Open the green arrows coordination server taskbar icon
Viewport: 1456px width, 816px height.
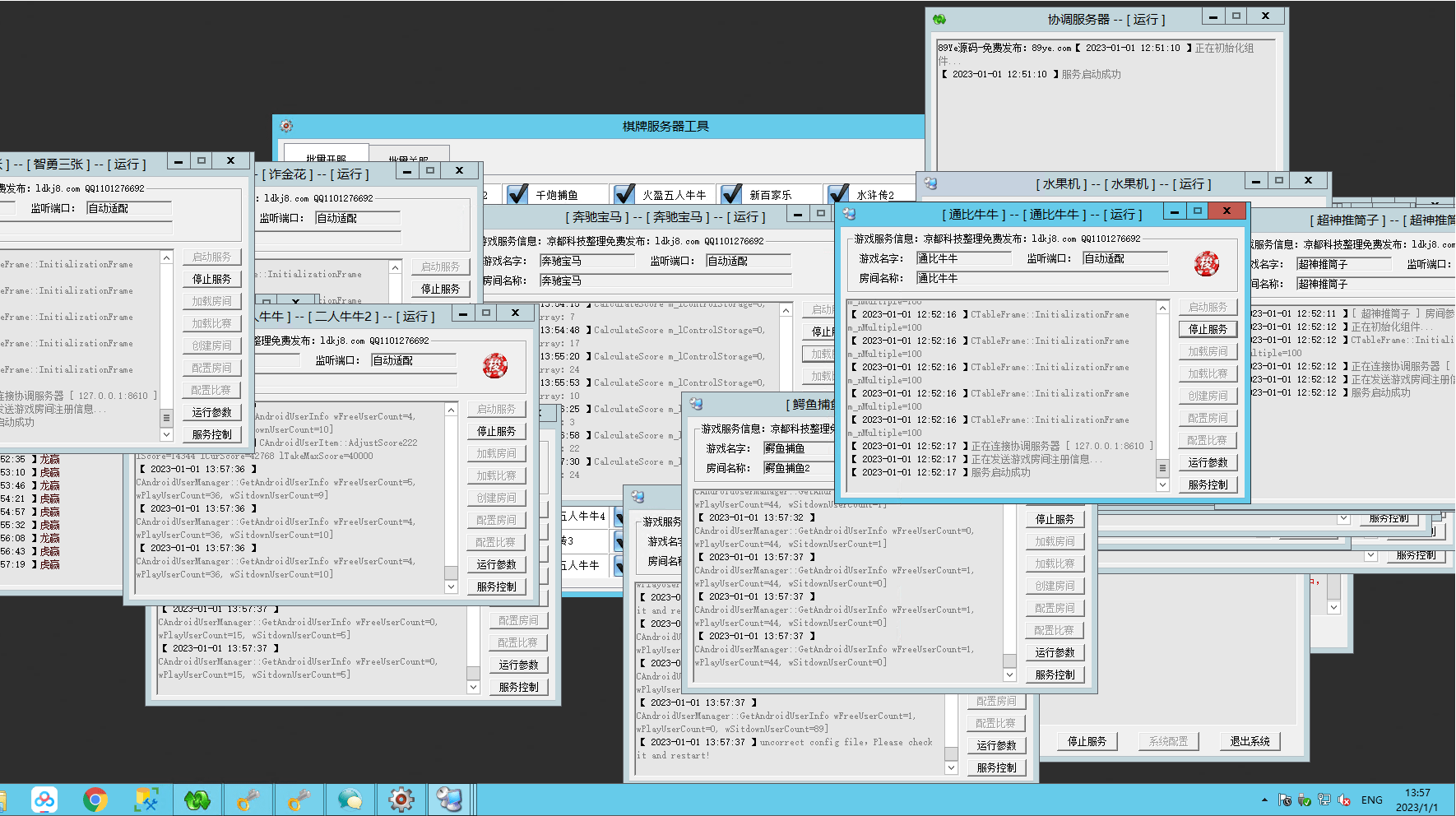coord(197,800)
